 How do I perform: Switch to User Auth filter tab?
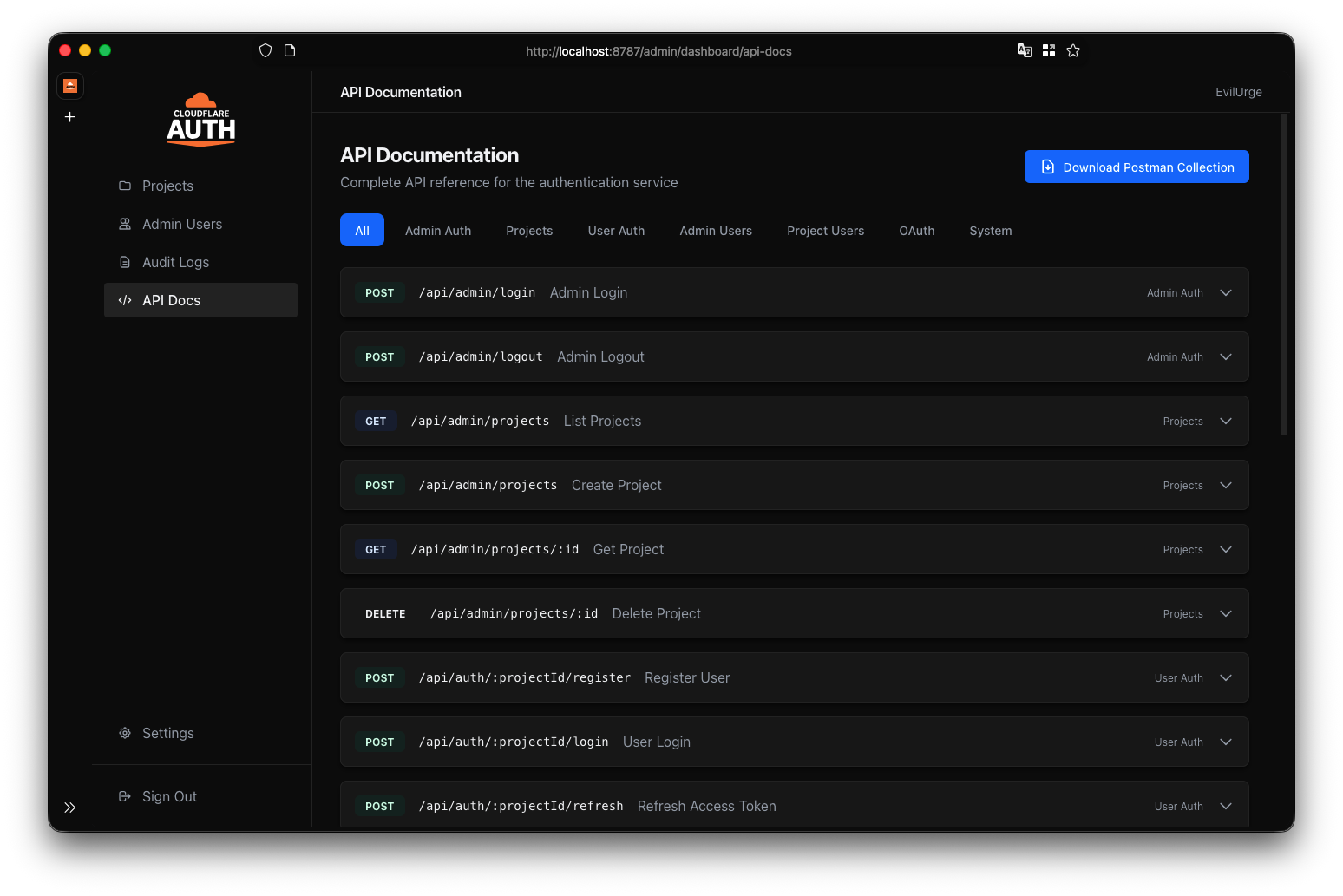[616, 231]
